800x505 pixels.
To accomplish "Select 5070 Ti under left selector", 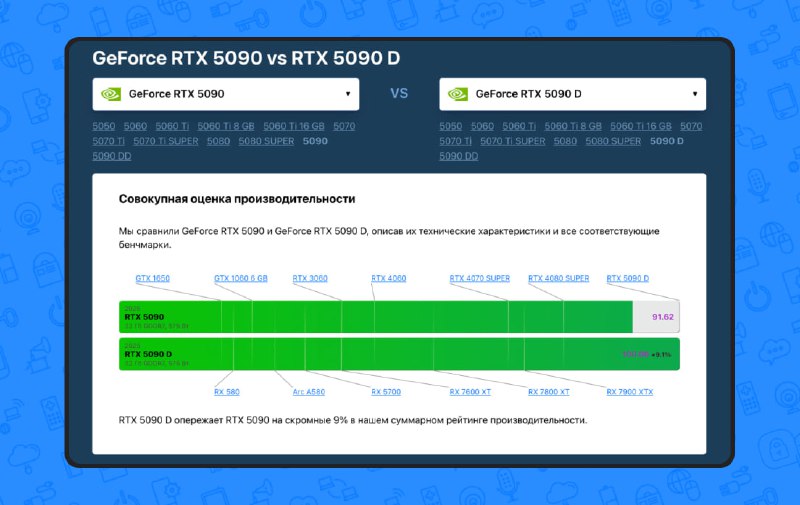I will click(108, 141).
